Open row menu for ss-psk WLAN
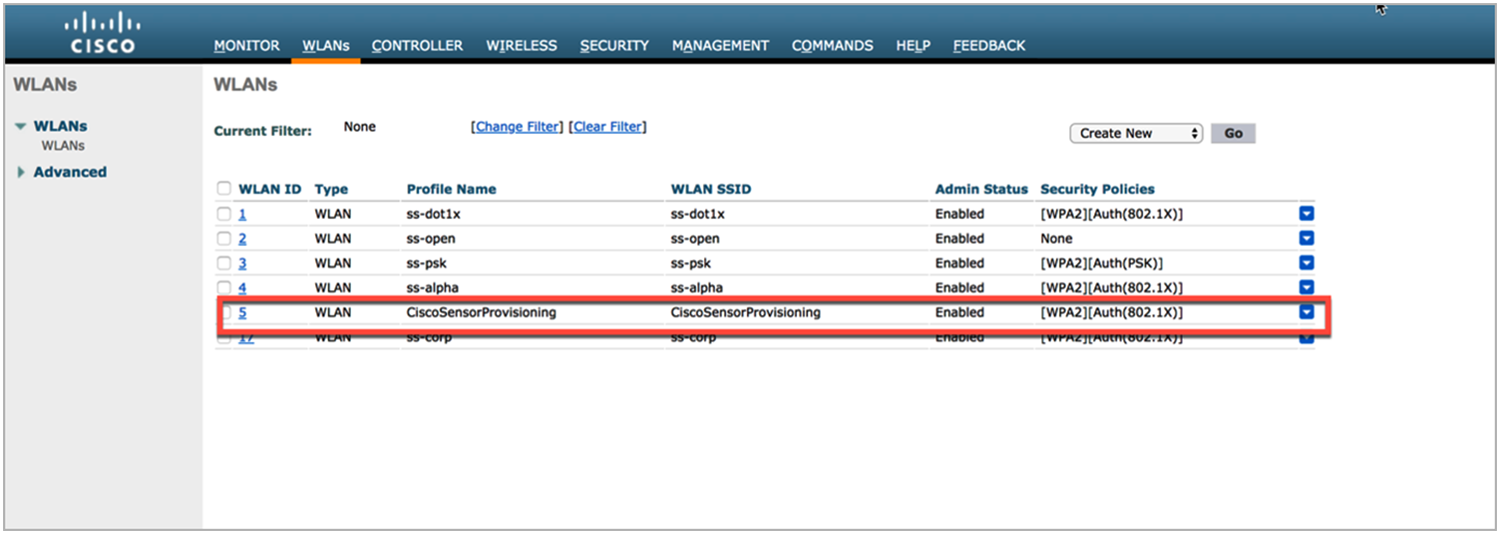 [x=1306, y=263]
